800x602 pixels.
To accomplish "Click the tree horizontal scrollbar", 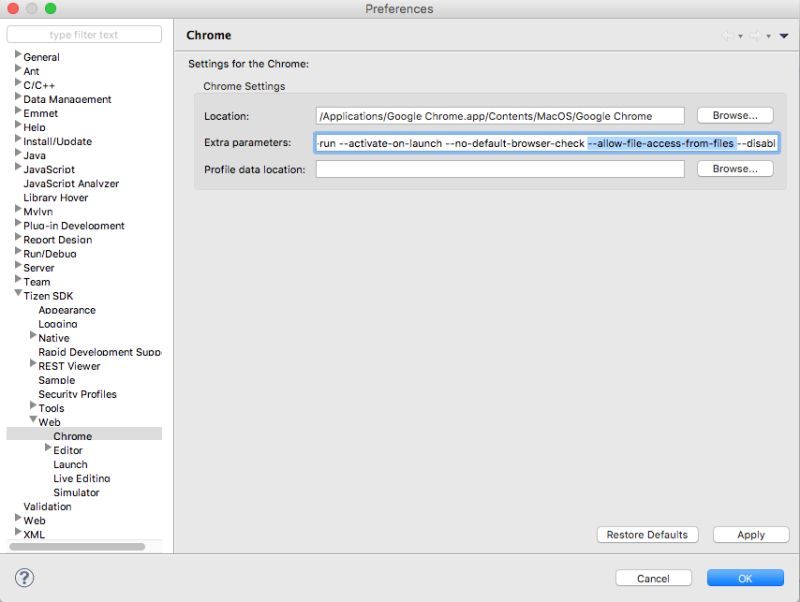I will (77, 546).
